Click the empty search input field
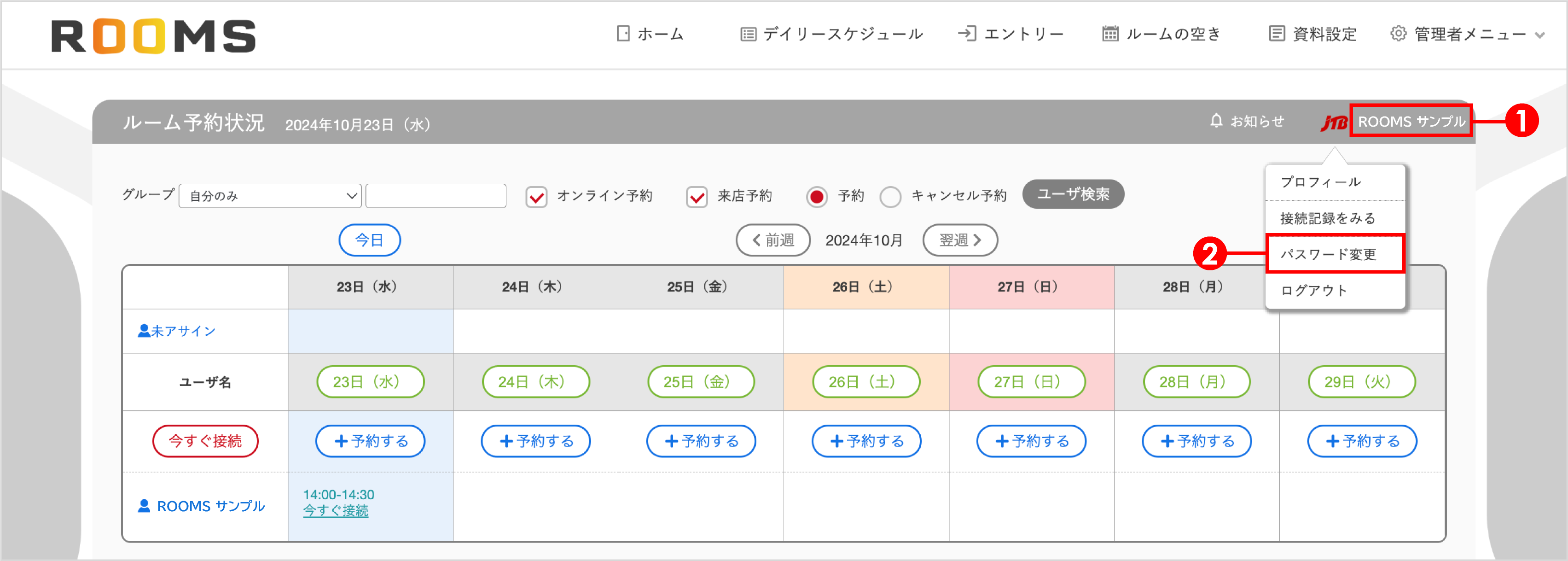Viewport: 1568px width, 561px height. click(436, 196)
